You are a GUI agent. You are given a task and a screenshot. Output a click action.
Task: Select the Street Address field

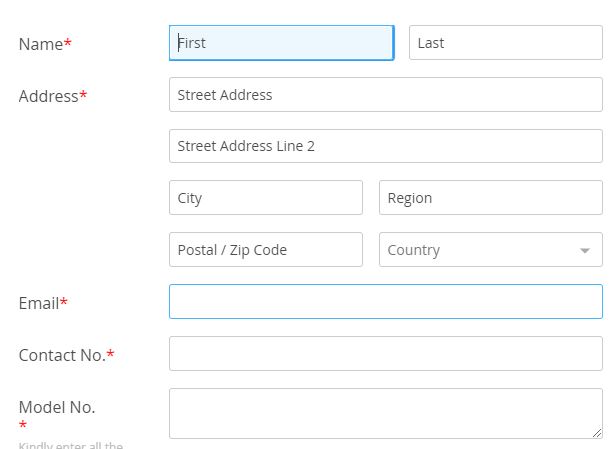385,95
